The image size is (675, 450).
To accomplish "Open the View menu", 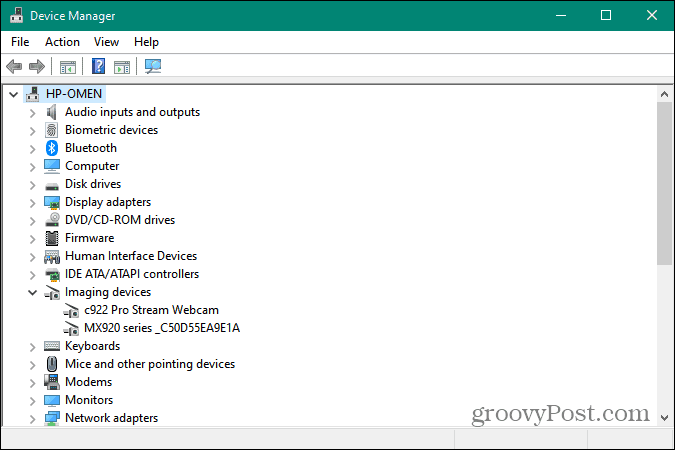I will [x=106, y=42].
